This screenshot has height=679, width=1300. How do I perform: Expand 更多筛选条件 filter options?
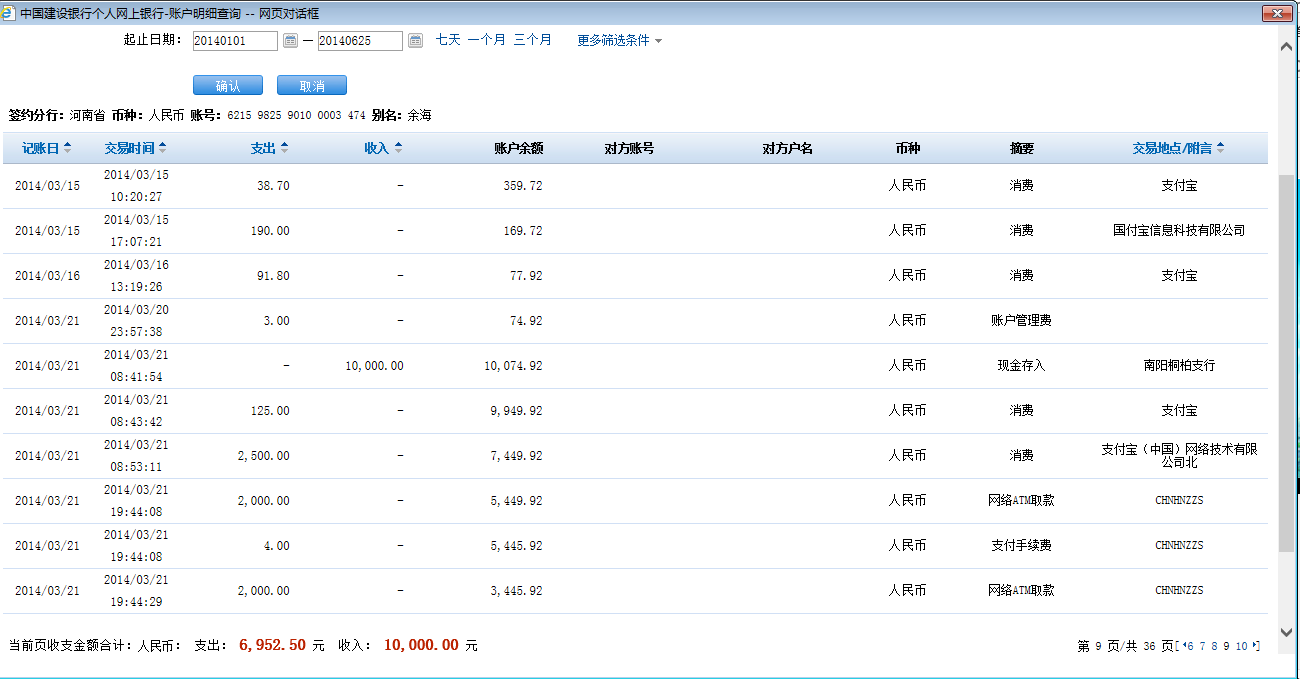pyautogui.click(x=619, y=41)
